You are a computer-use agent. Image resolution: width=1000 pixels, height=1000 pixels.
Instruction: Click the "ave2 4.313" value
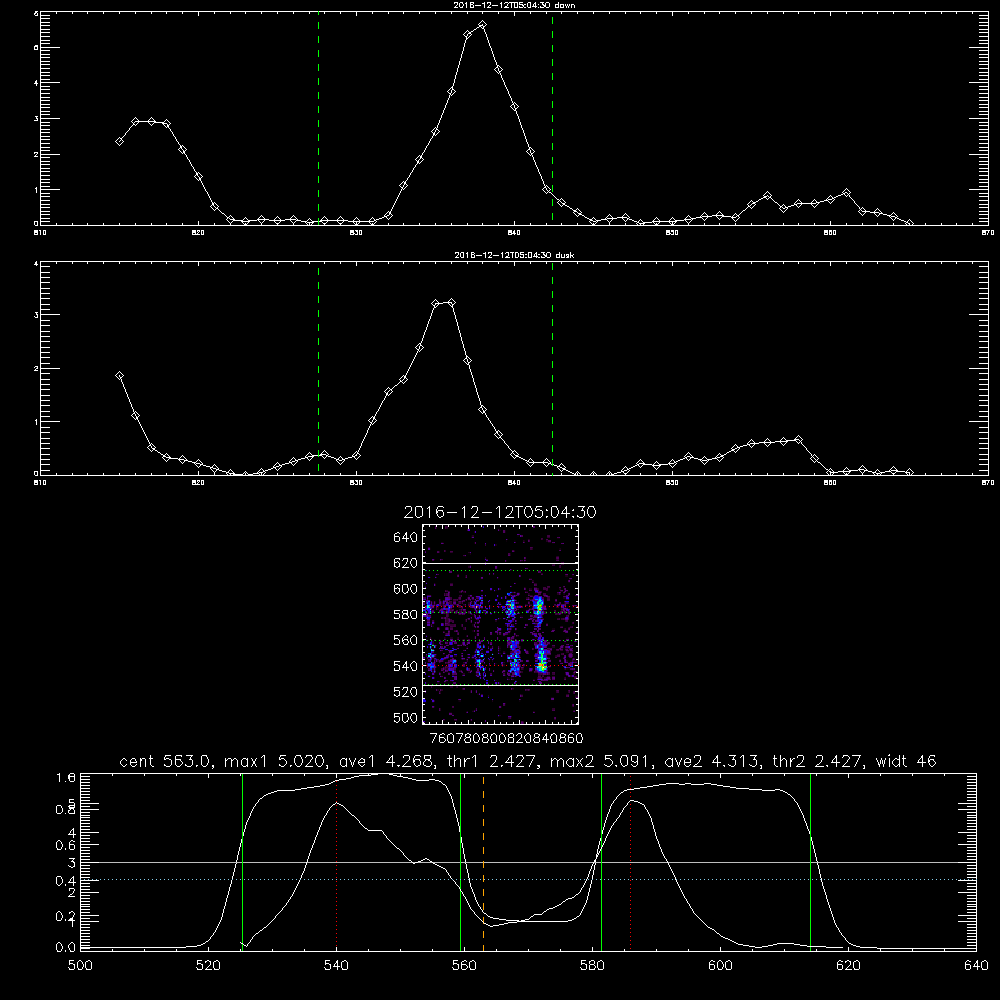pyautogui.click(x=712, y=761)
